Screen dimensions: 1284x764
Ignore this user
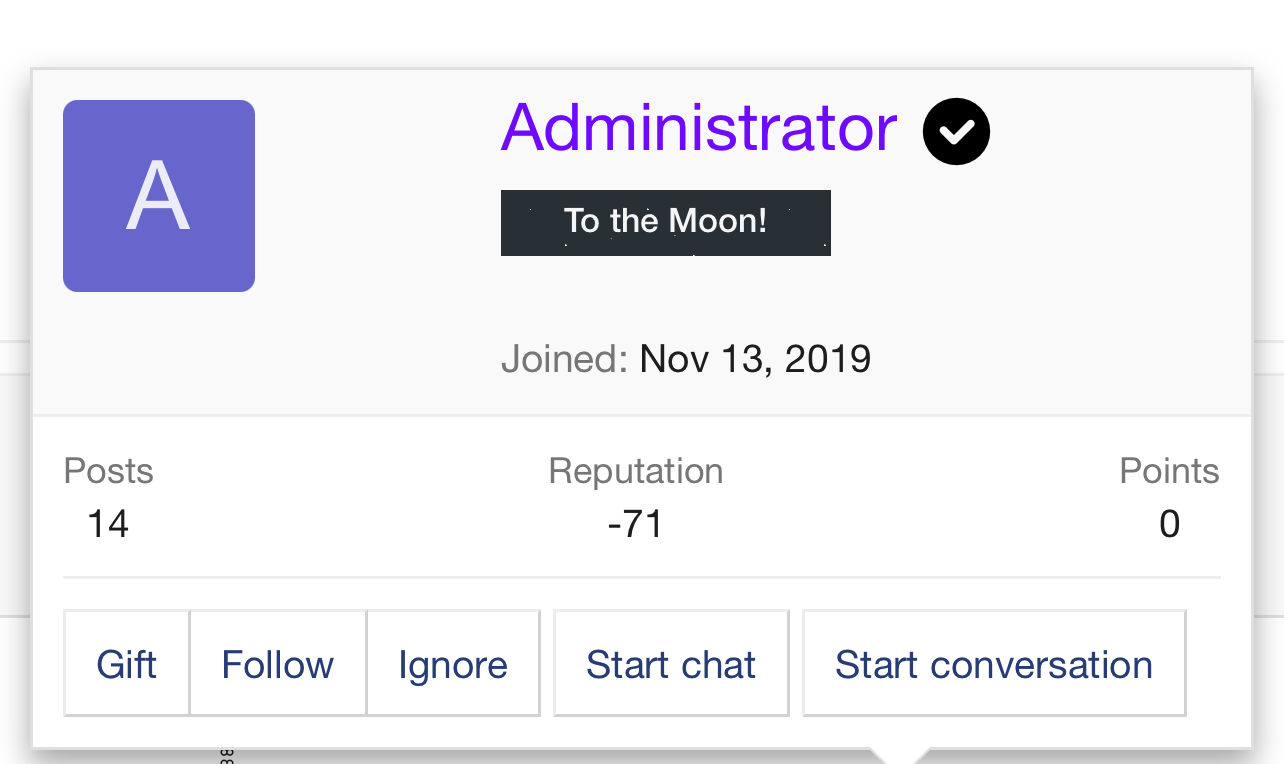(x=453, y=664)
